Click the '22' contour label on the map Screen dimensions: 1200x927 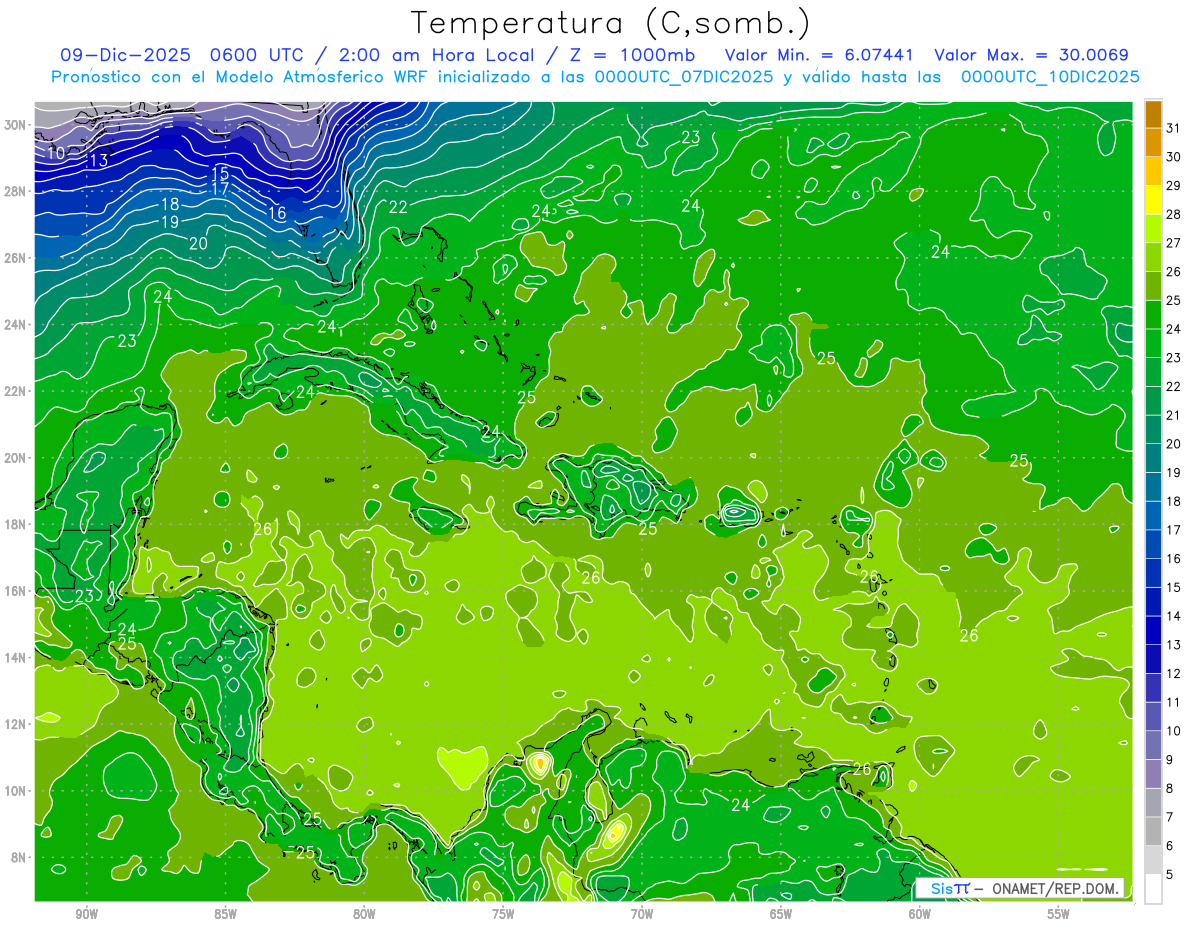[398, 207]
